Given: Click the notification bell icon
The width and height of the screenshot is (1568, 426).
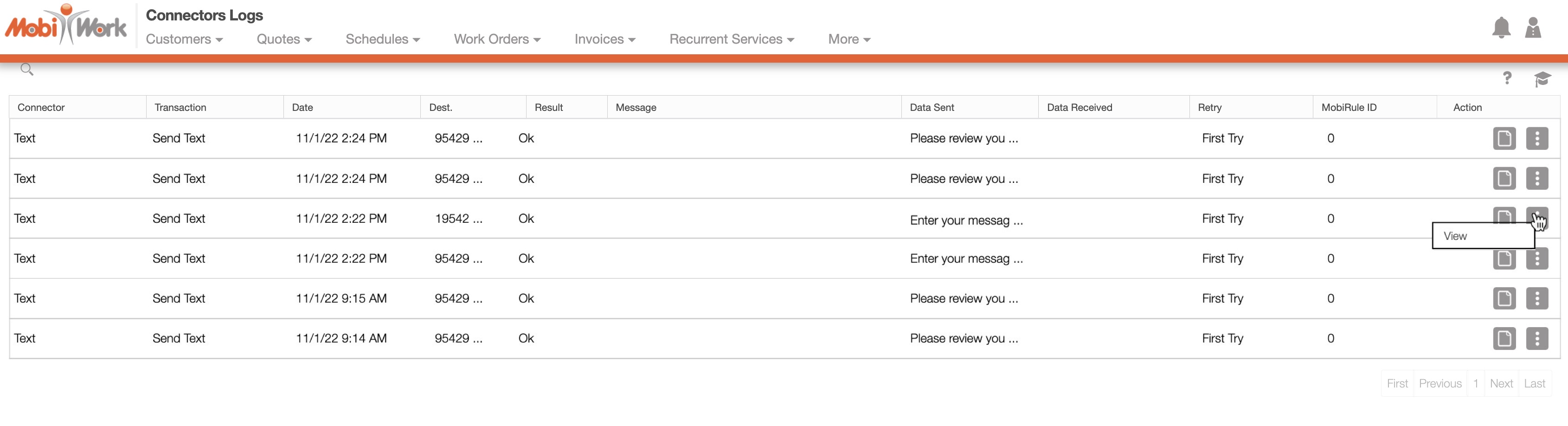Looking at the screenshot, I should (1501, 28).
